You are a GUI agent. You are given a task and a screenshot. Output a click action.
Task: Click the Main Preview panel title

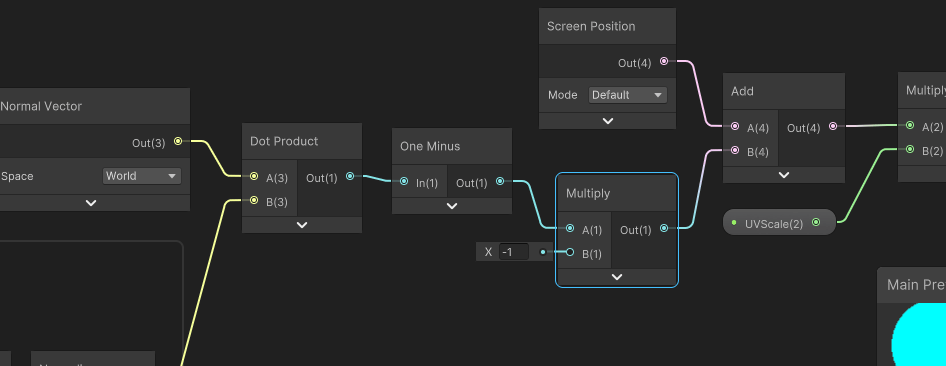click(916, 285)
